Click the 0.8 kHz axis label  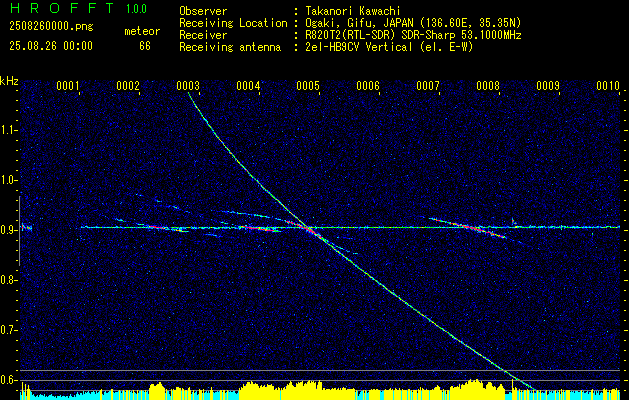click(8, 280)
